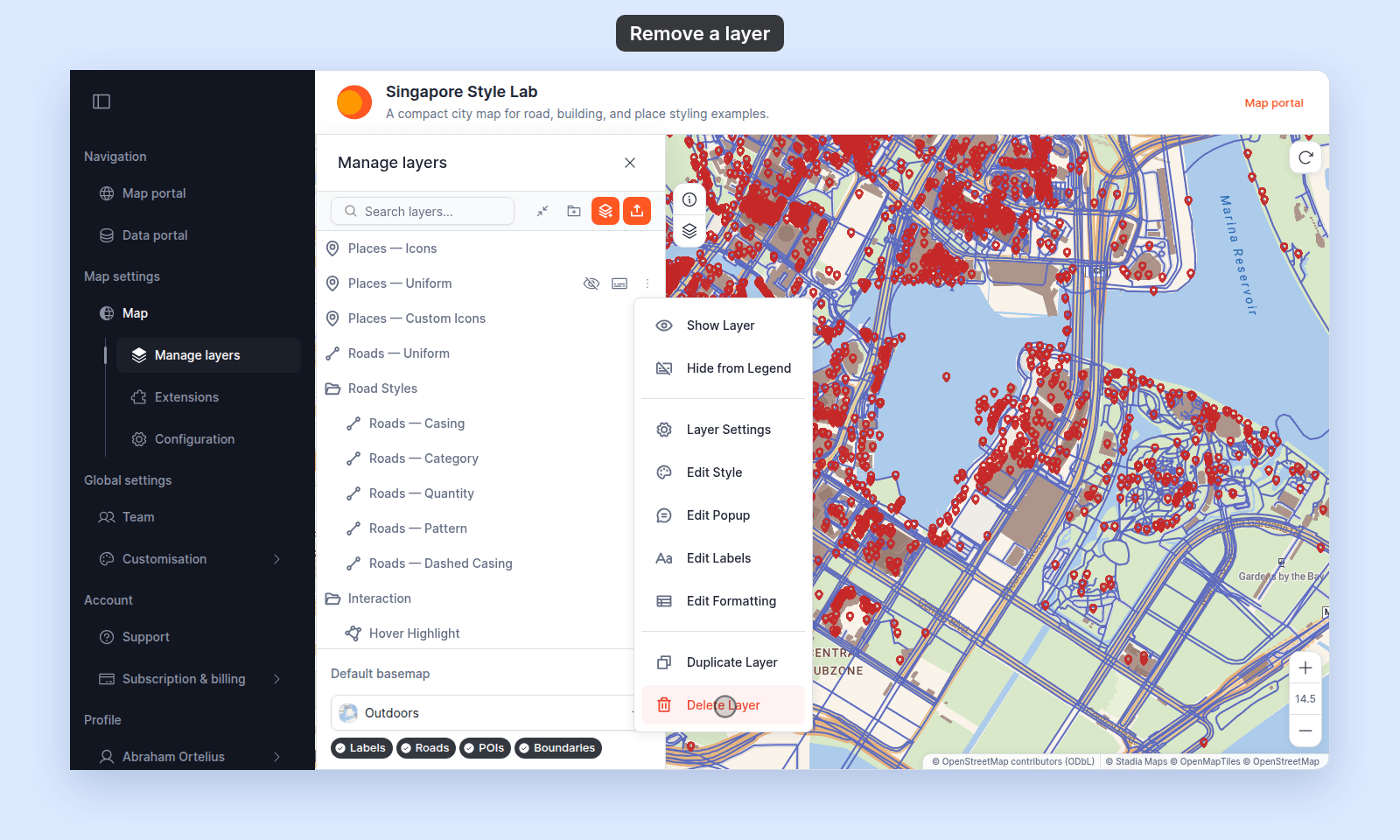Open kebab menu for Places — Uniform

647,283
